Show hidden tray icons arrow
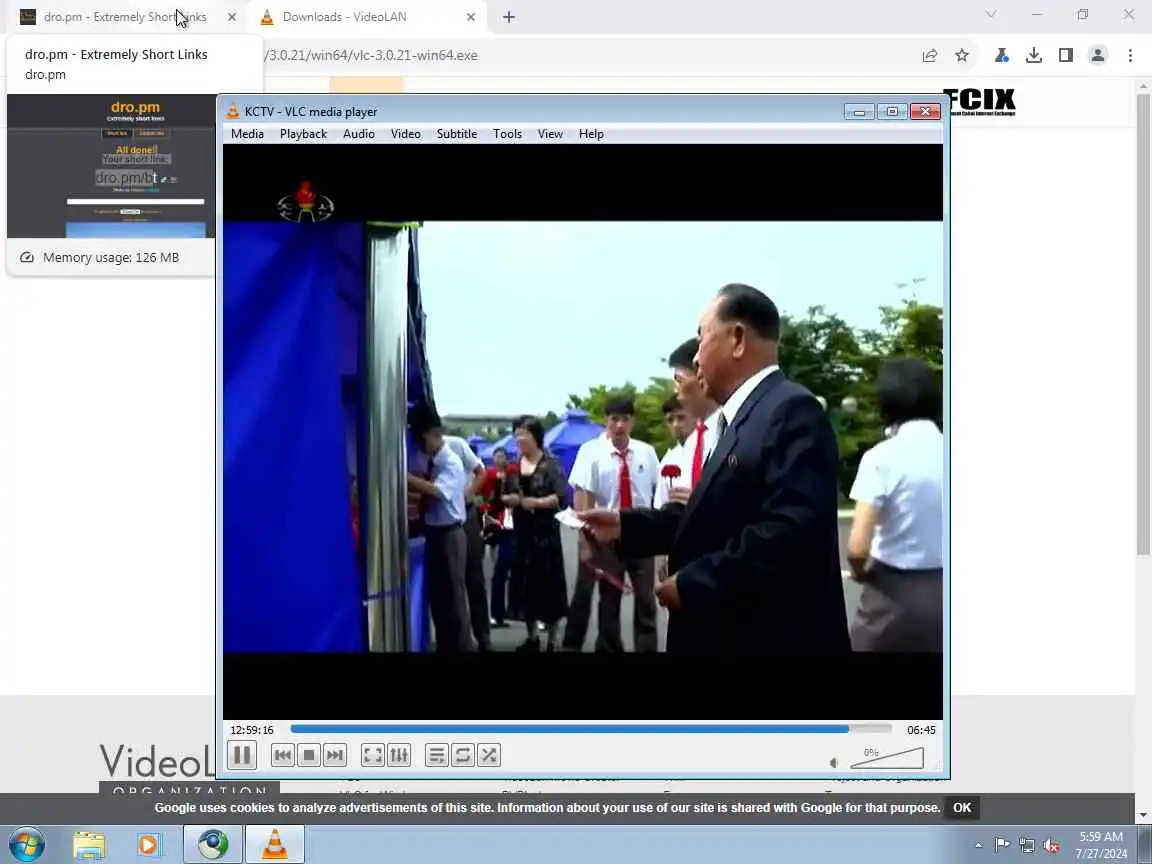This screenshot has width=1152, height=864. pyautogui.click(x=979, y=845)
